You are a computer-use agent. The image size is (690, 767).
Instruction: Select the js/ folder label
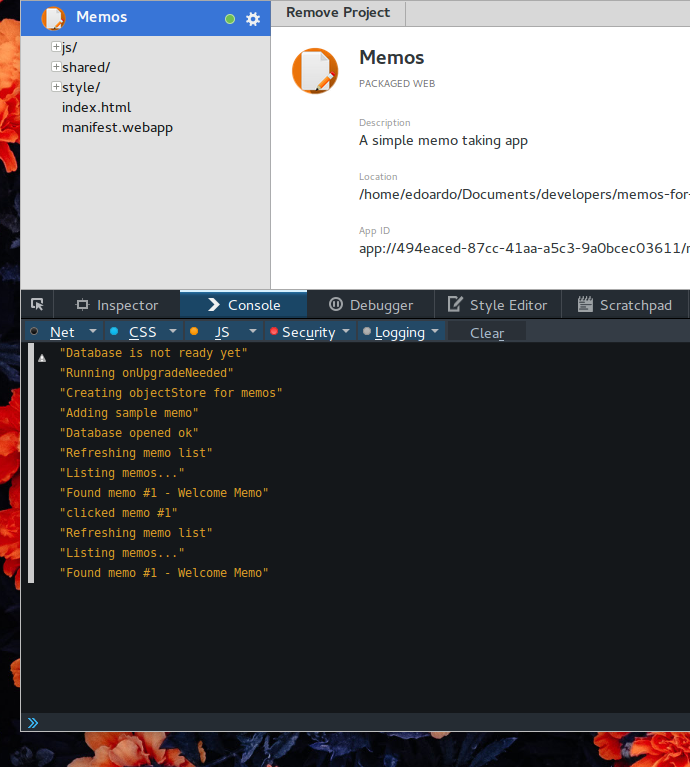coord(69,47)
